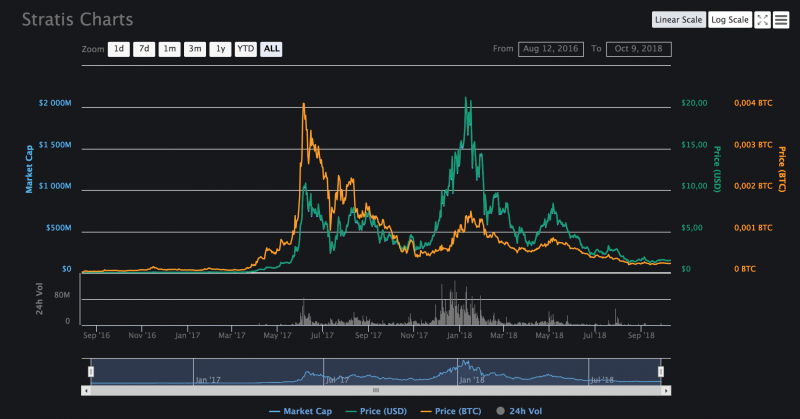The height and width of the screenshot is (419, 800).
Task: Click the $1 000M market cap axis label
Action: (x=55, y=186)
